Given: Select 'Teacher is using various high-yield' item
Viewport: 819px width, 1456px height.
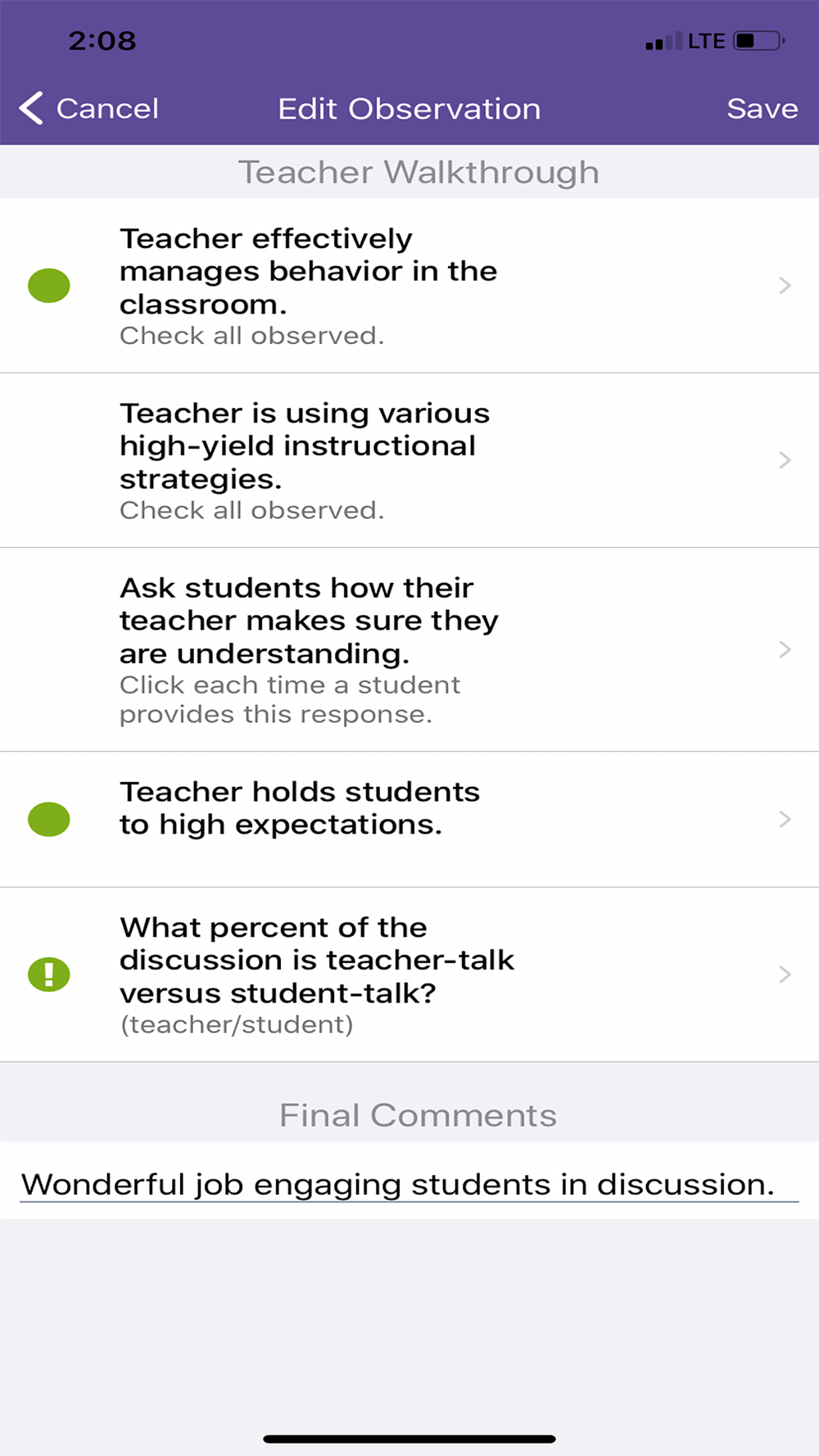Looking at the screenshot, I should (x=305, y=446).
